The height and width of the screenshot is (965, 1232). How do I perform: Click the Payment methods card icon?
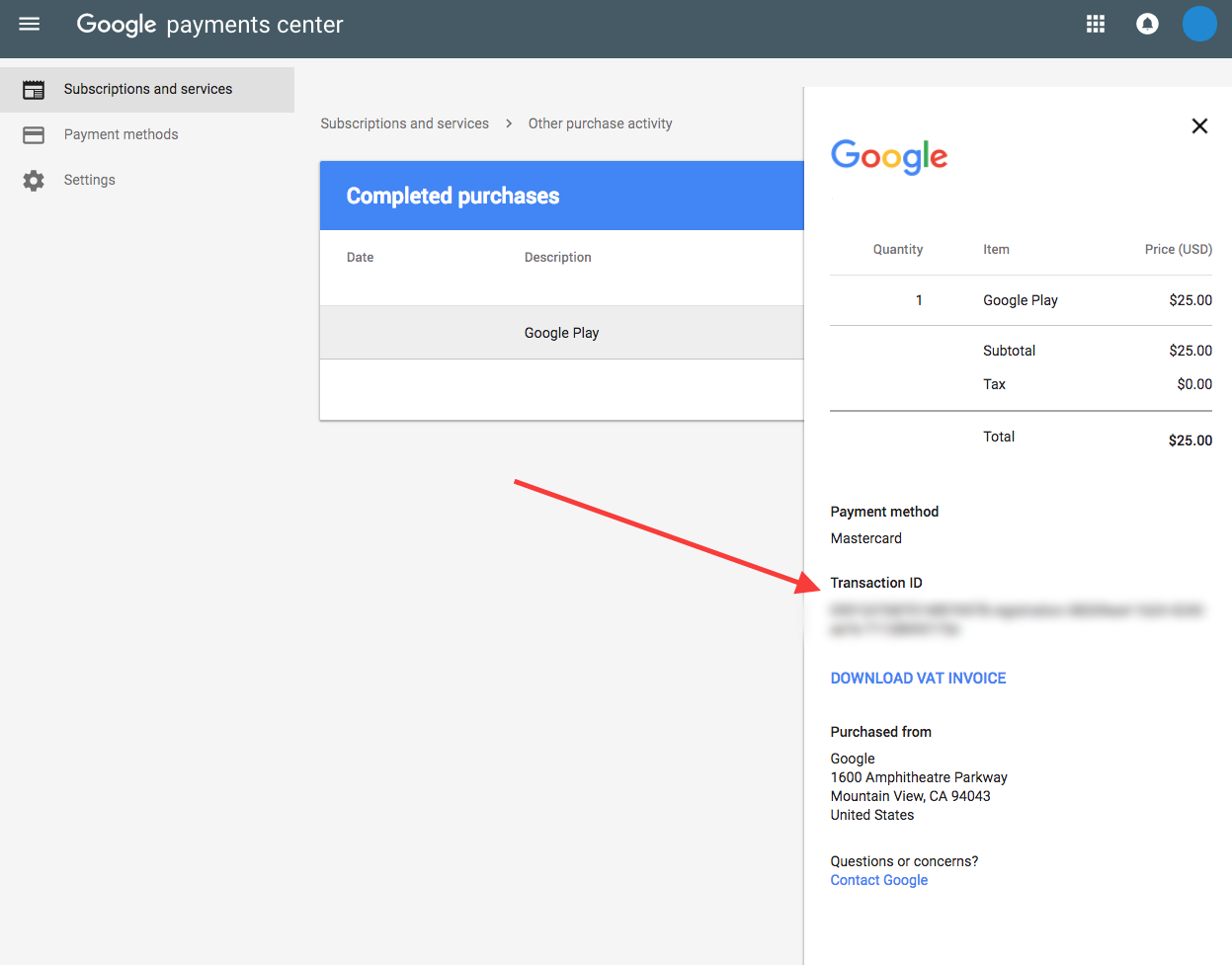[34, 135]
